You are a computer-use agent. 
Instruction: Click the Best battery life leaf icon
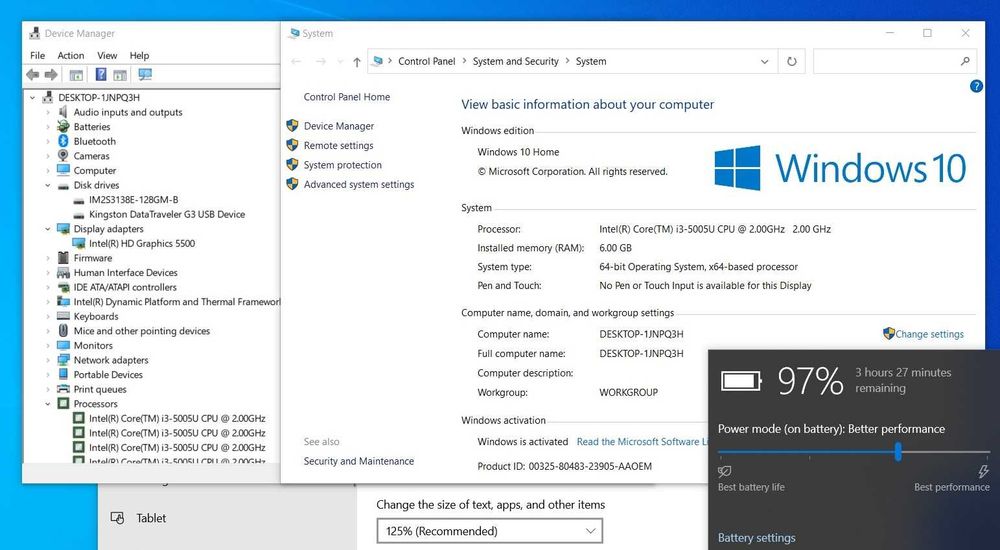724,472
